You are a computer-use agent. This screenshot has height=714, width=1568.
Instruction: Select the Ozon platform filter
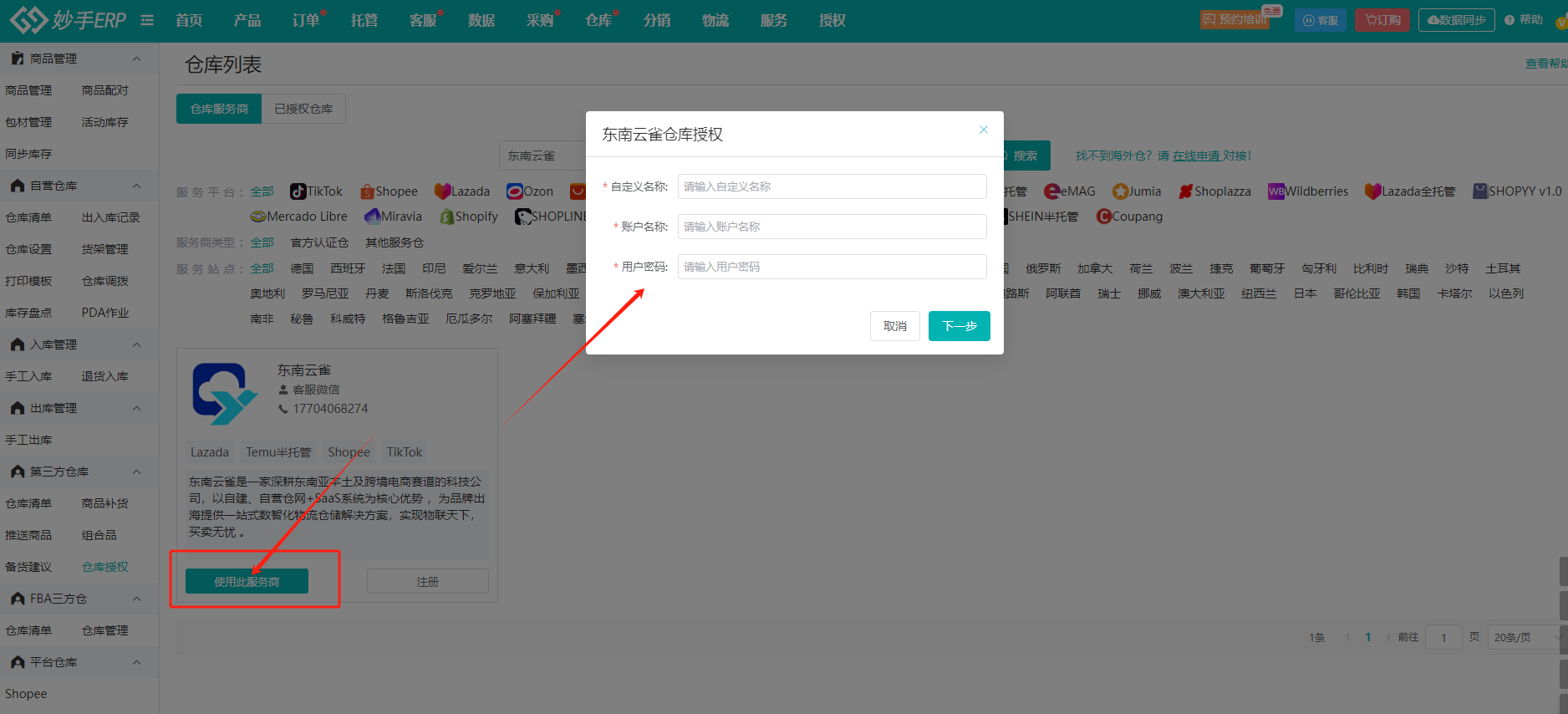tap(530, 191)
